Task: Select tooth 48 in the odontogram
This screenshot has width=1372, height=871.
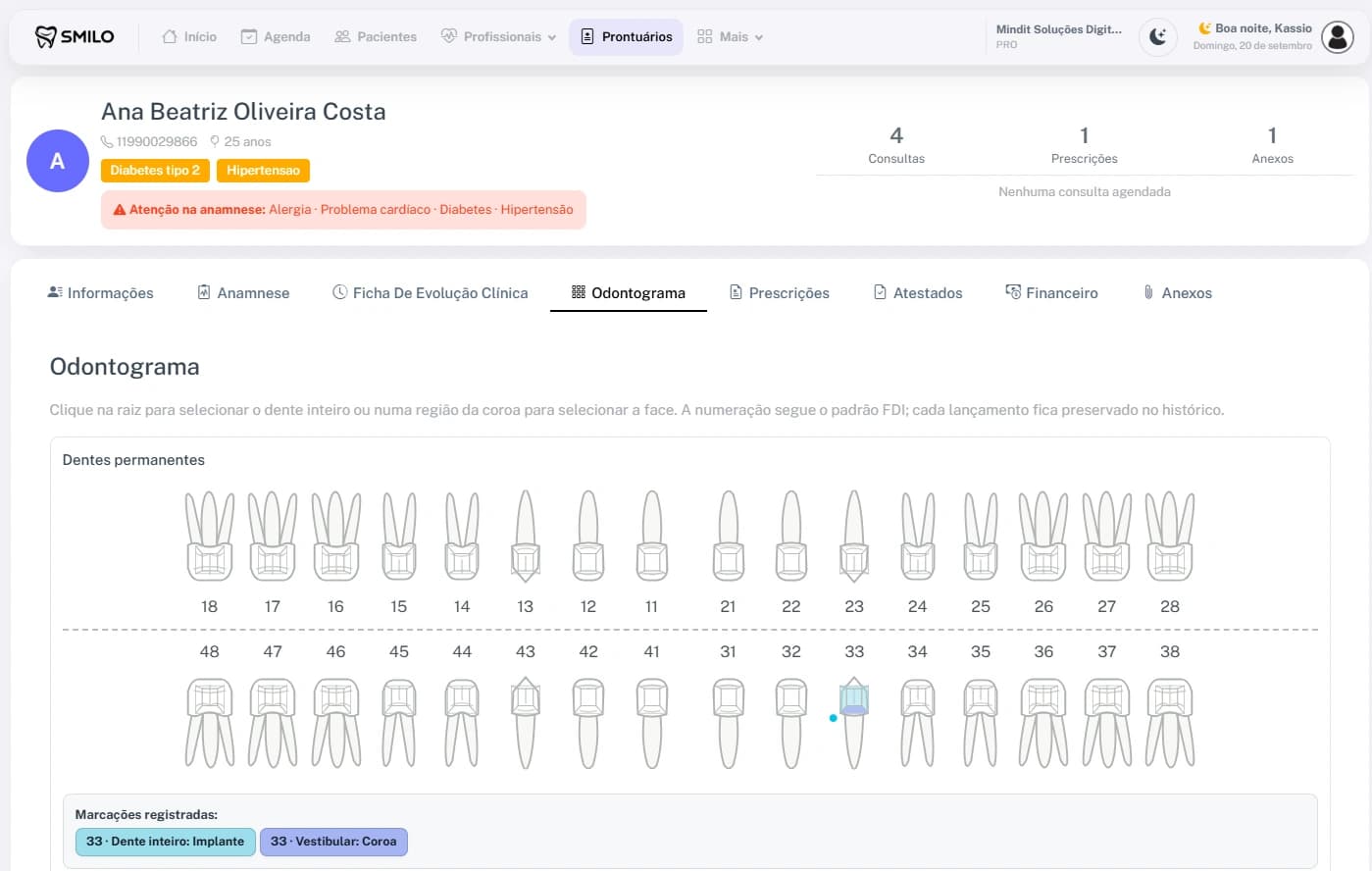Action: [210, 723]
